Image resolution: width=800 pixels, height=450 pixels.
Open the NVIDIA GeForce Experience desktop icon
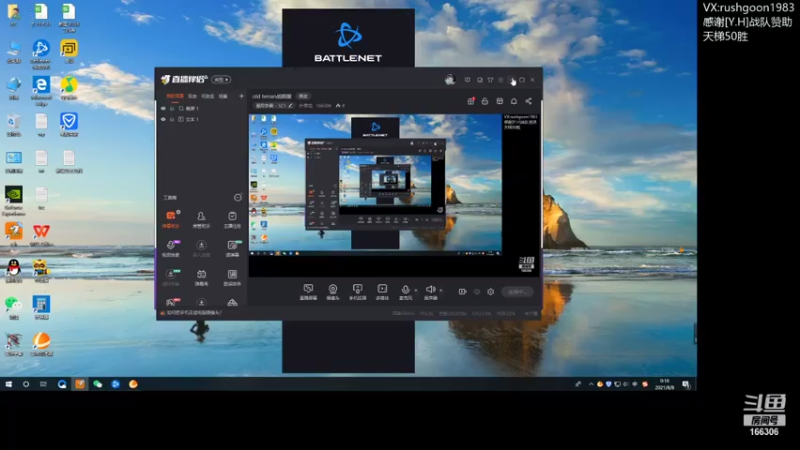pyautogui.click(x=14, y=201)
